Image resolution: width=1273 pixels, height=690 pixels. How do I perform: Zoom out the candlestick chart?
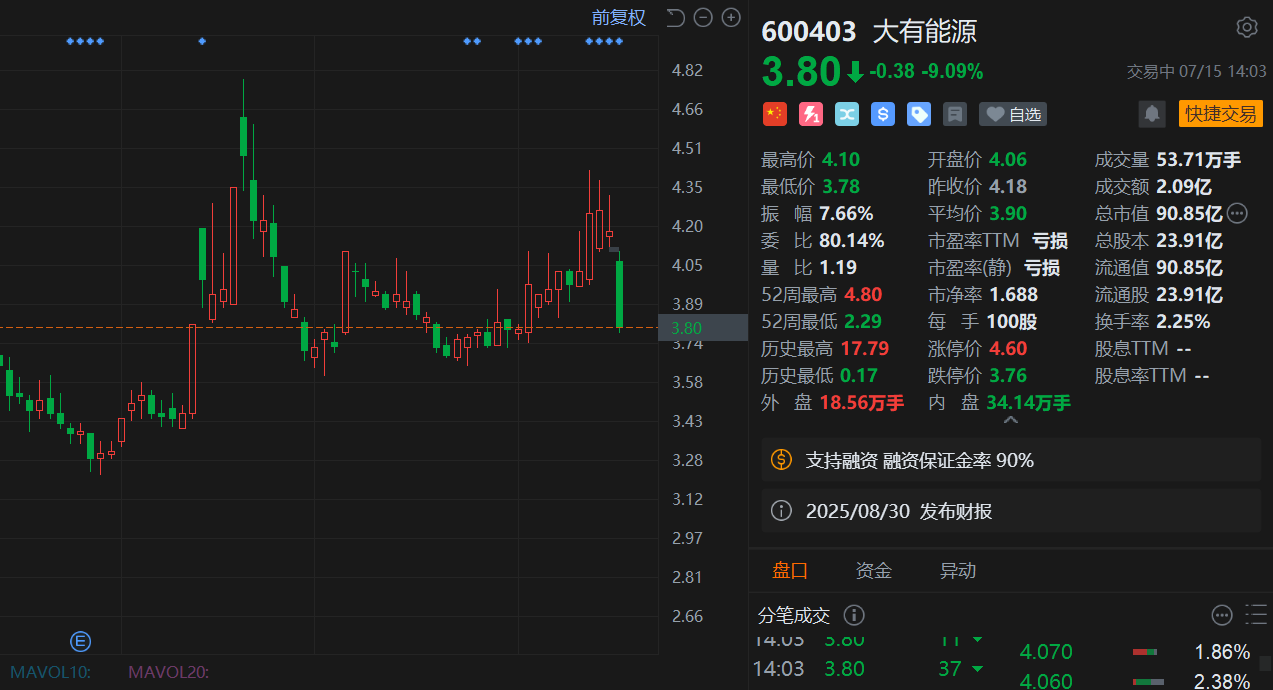pos(703,17)
